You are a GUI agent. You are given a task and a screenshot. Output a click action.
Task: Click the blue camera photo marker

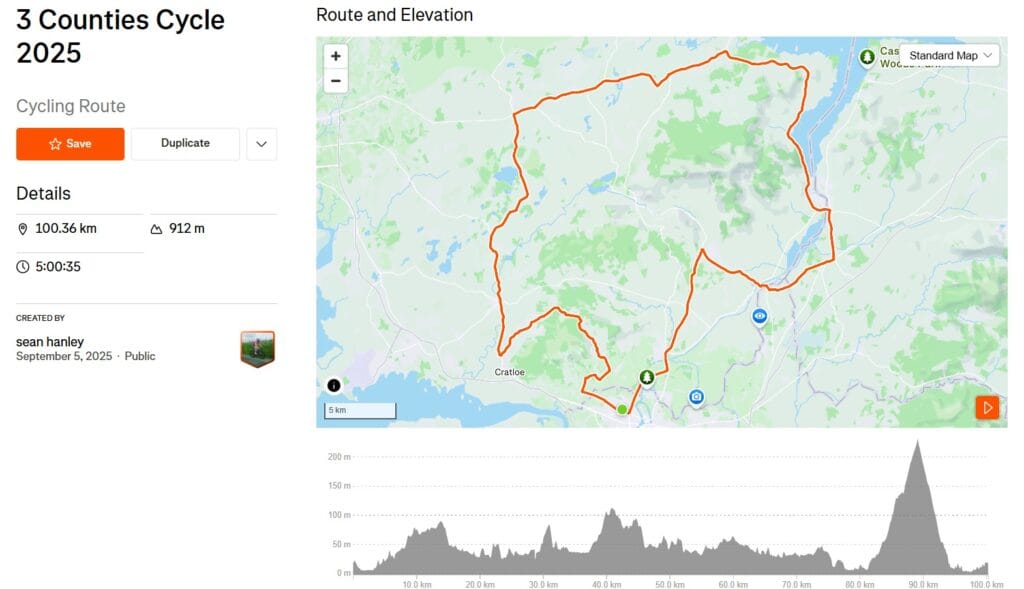click(x=696, y=397)
